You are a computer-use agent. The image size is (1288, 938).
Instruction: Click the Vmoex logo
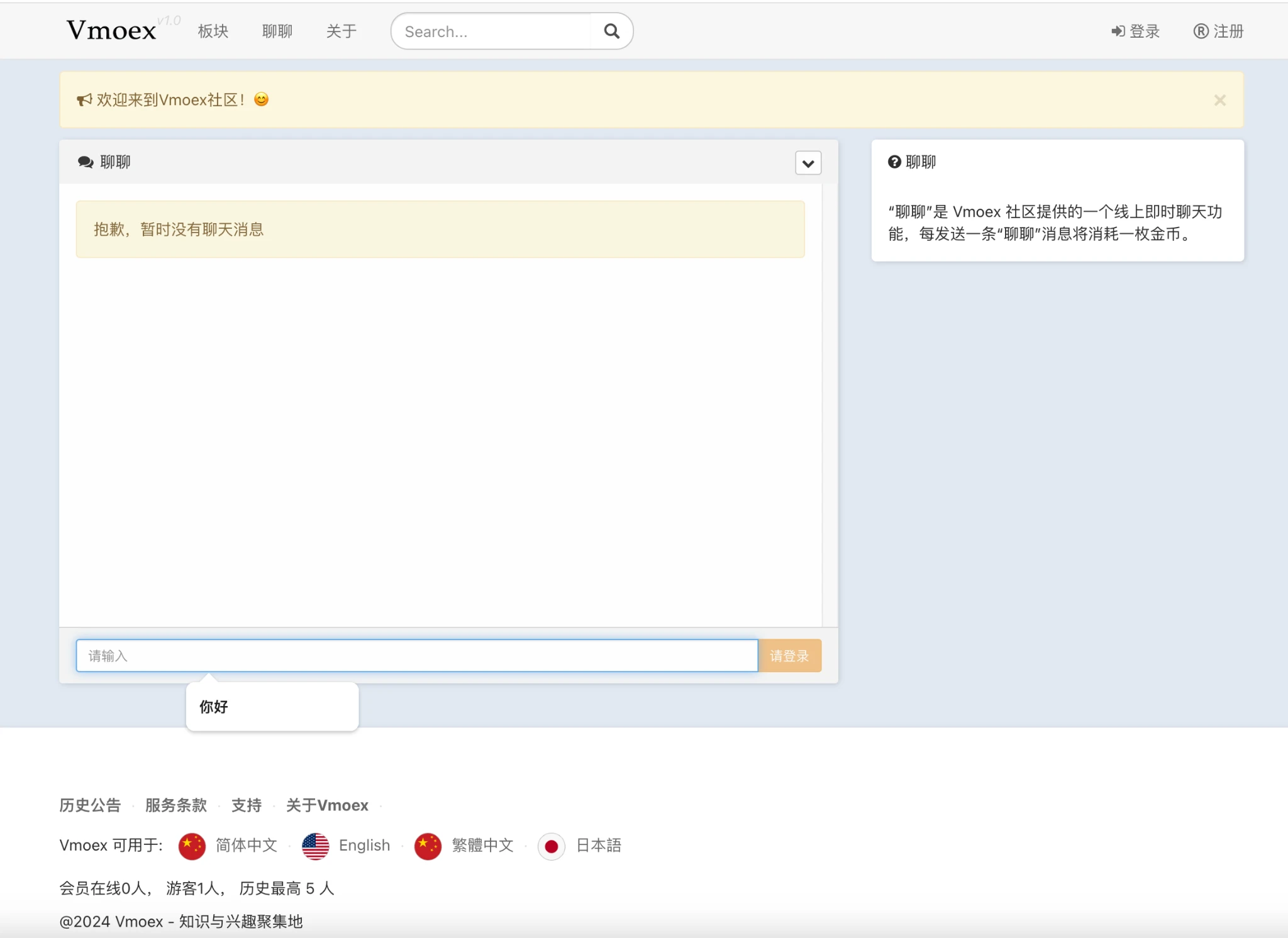pyautogui.click(x=112, y=31)
